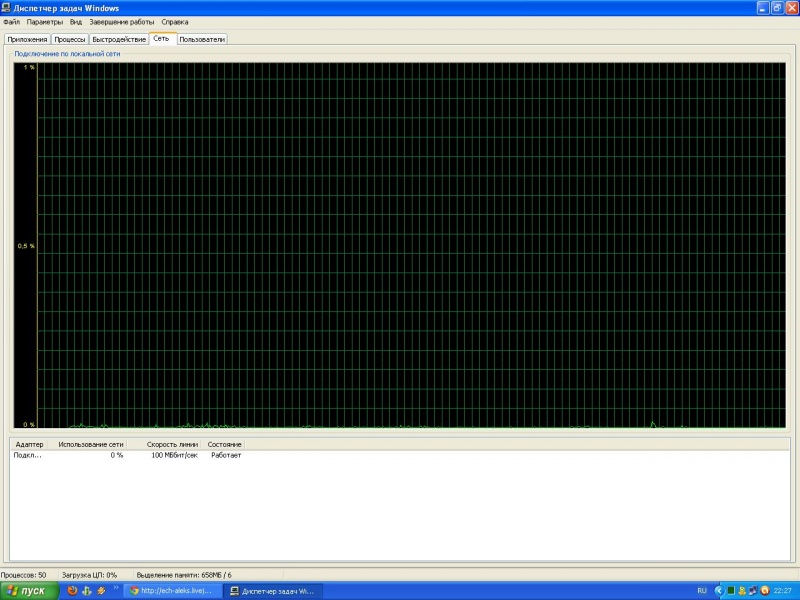Open the Параметры menu
Viewport: 800px width, 600px height.
click(x=44, y=21)
